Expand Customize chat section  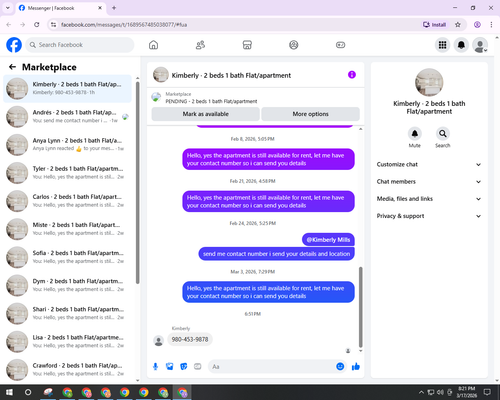(x=429, y=164)
